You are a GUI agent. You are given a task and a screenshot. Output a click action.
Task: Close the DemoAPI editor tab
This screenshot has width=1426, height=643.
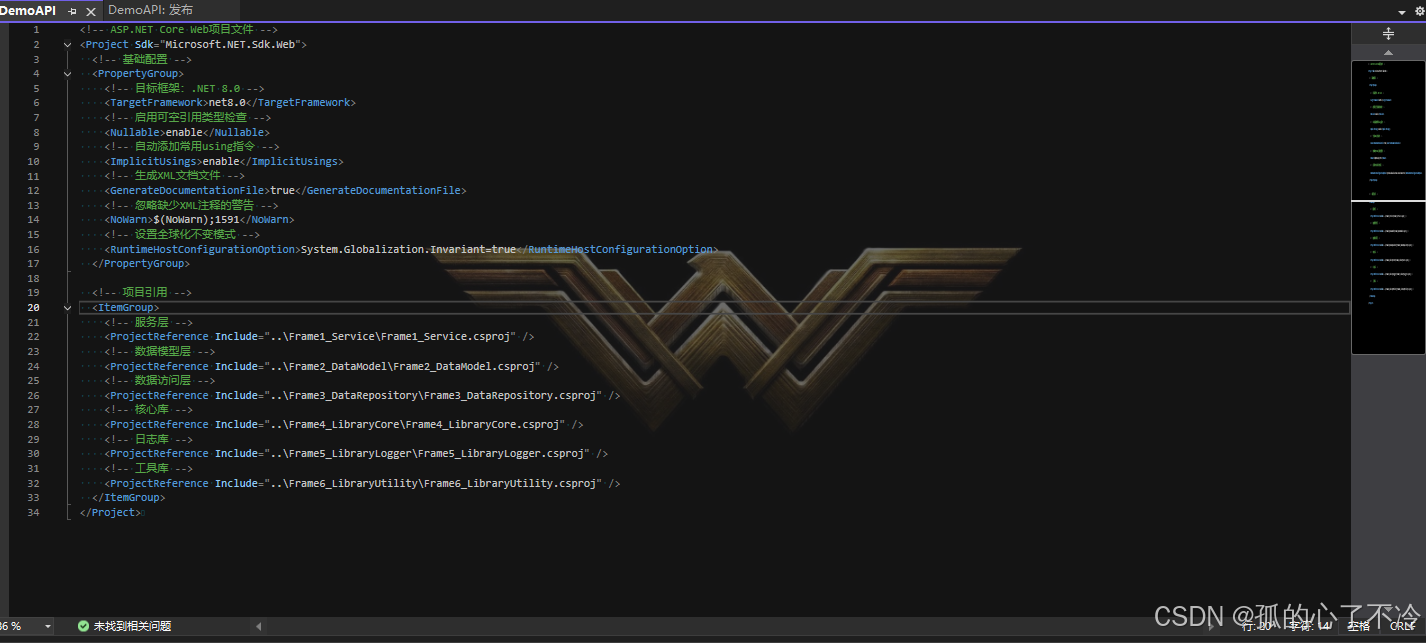click(x=90, y=11)
